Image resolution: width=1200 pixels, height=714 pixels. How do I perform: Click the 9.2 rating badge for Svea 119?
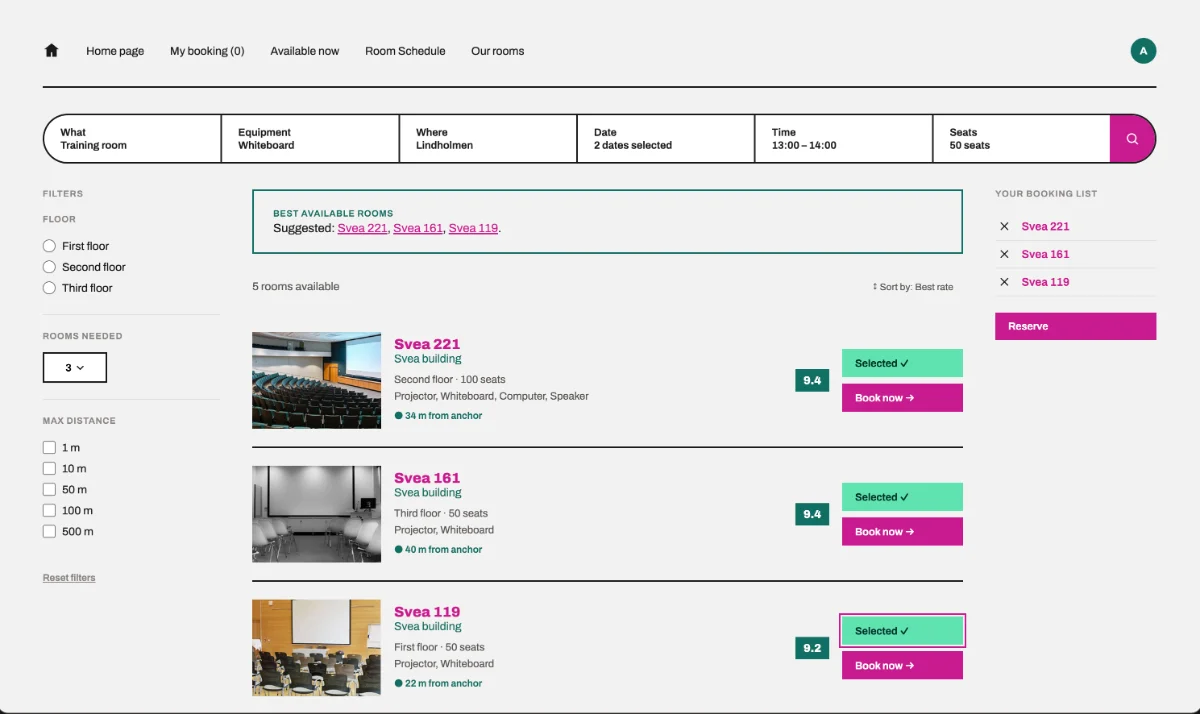point(812,648)
